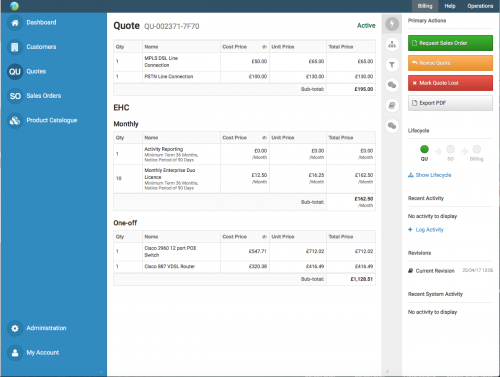Click the Billing lifecycle stage circle

pos(477,149)
